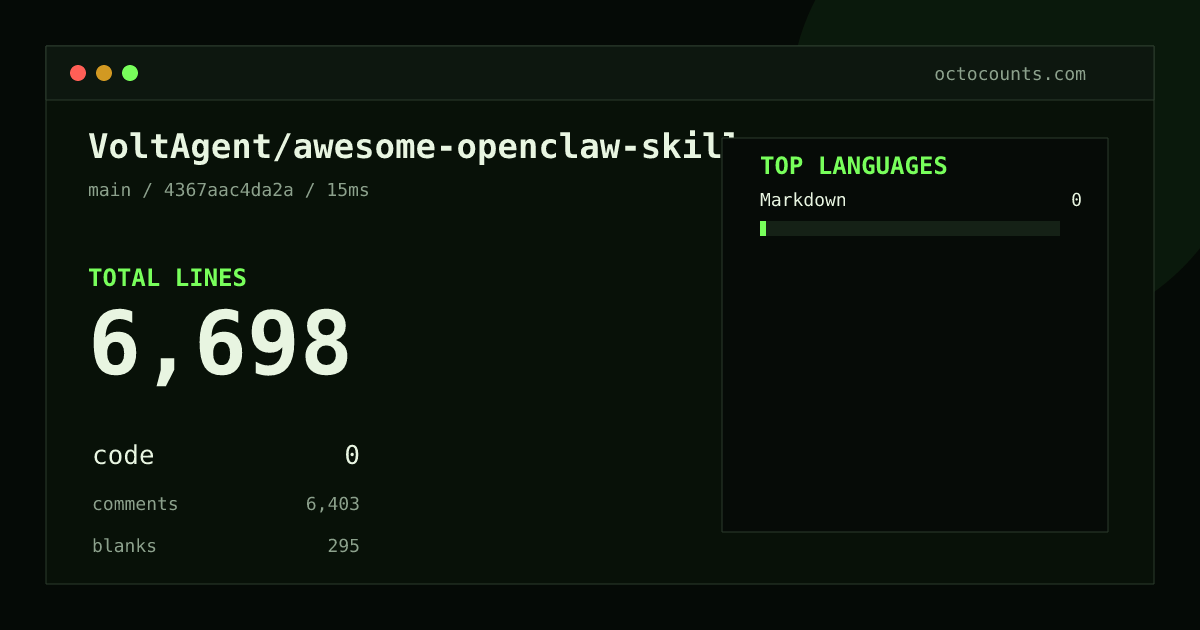This screenshot has width=1200, height=630.
Task: Click the comments label
Action: [x=135, y=504]
